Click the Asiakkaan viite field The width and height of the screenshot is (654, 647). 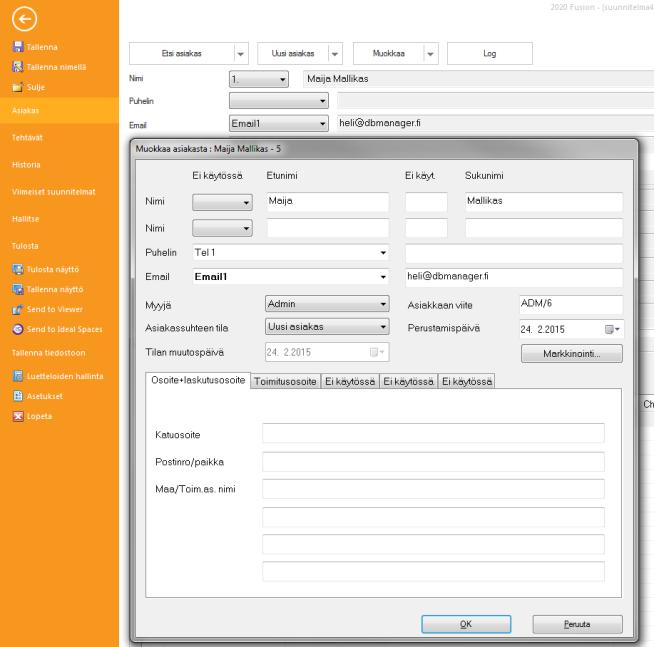tap(571, 305)
